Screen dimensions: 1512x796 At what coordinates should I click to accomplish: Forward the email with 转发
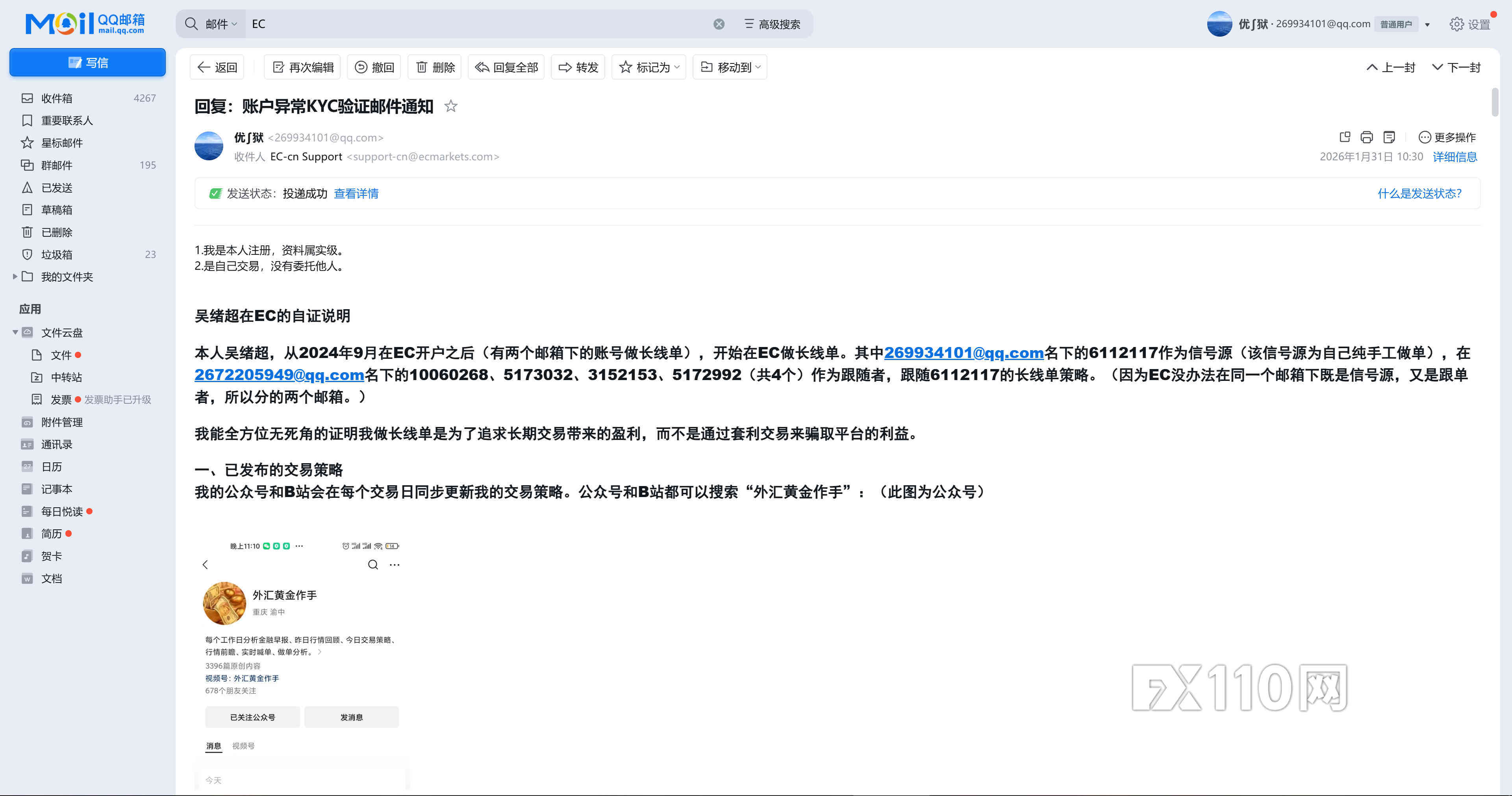tap(578, 67)
